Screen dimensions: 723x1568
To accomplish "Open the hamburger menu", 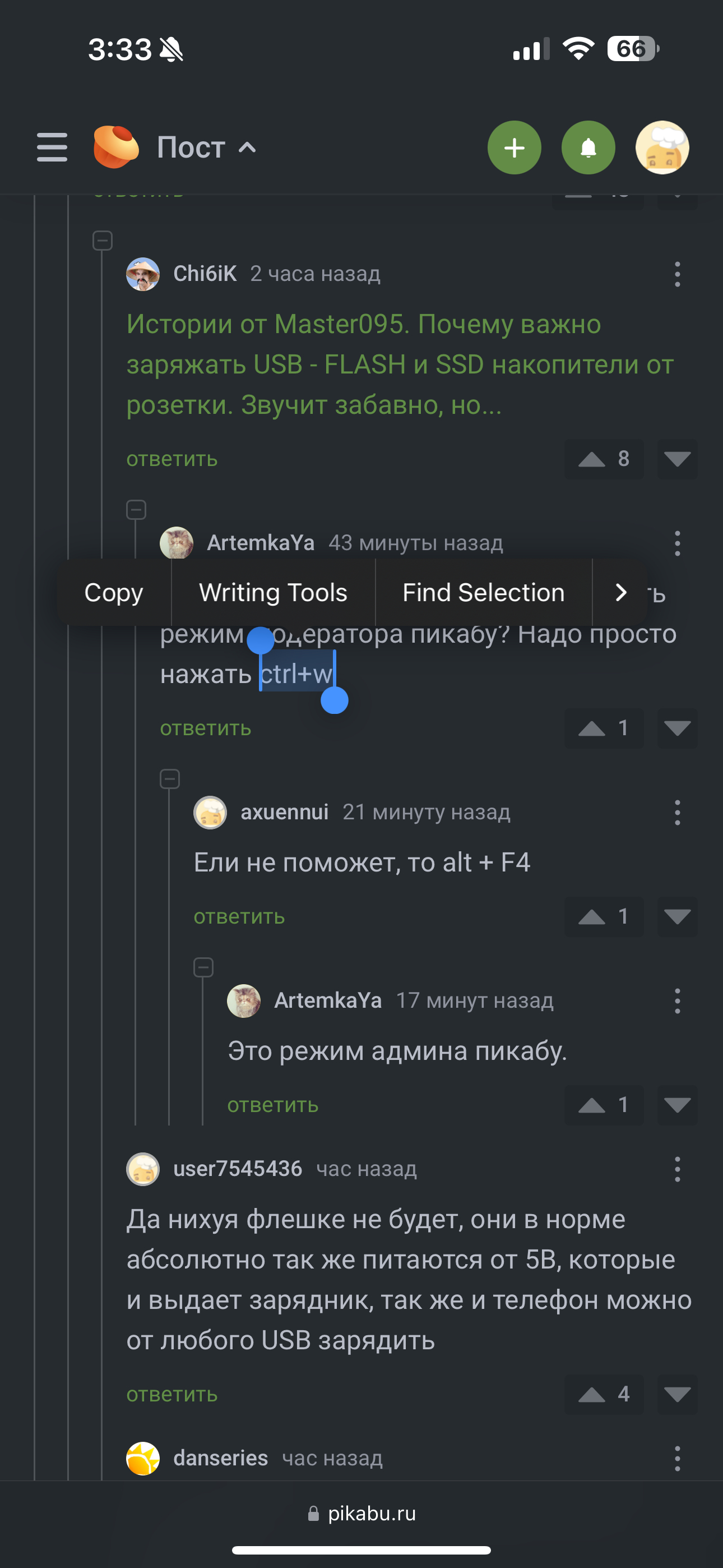I will click(x=52, y=147).
